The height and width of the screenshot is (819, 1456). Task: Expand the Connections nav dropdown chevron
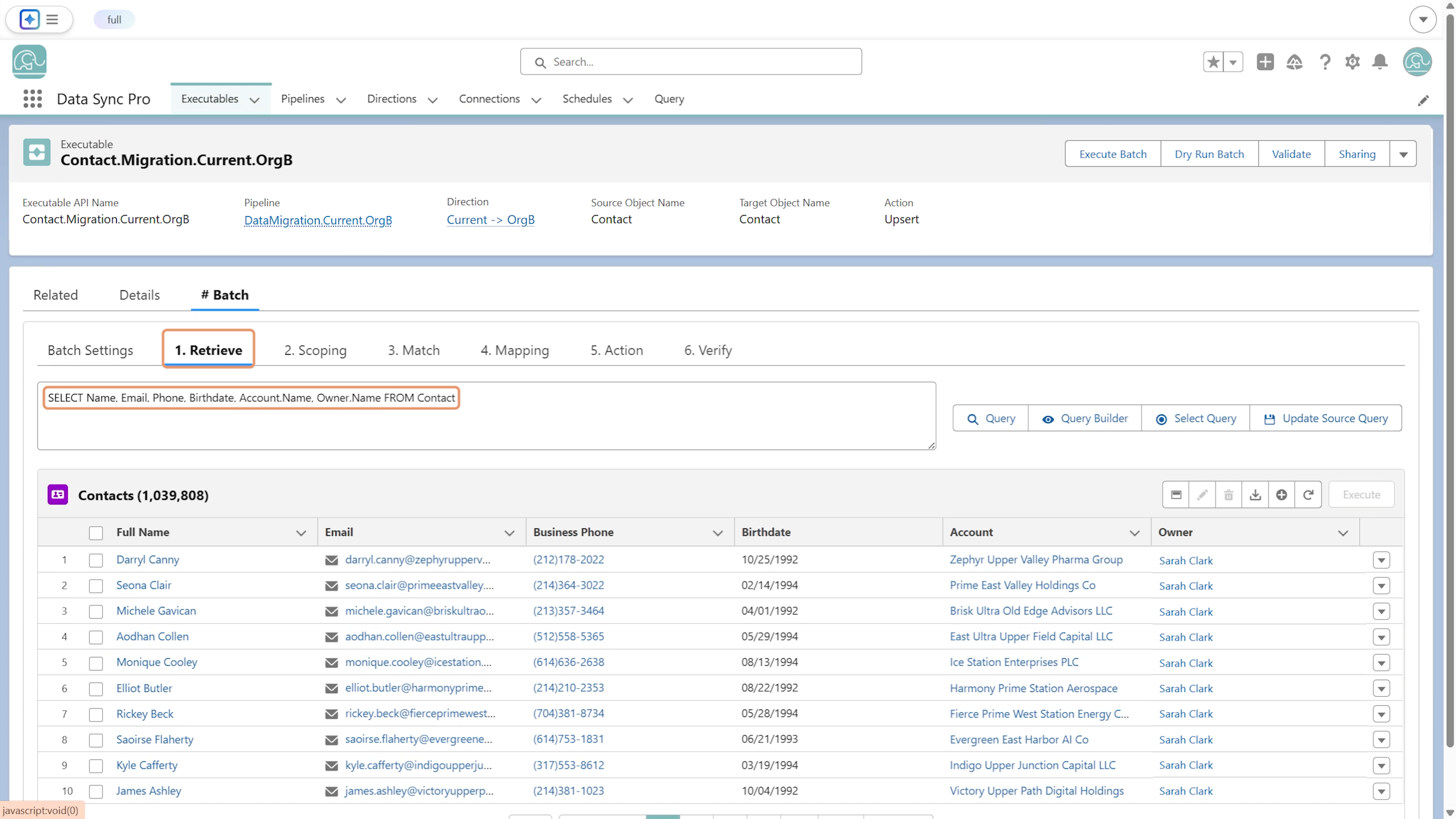click(537, 100)
